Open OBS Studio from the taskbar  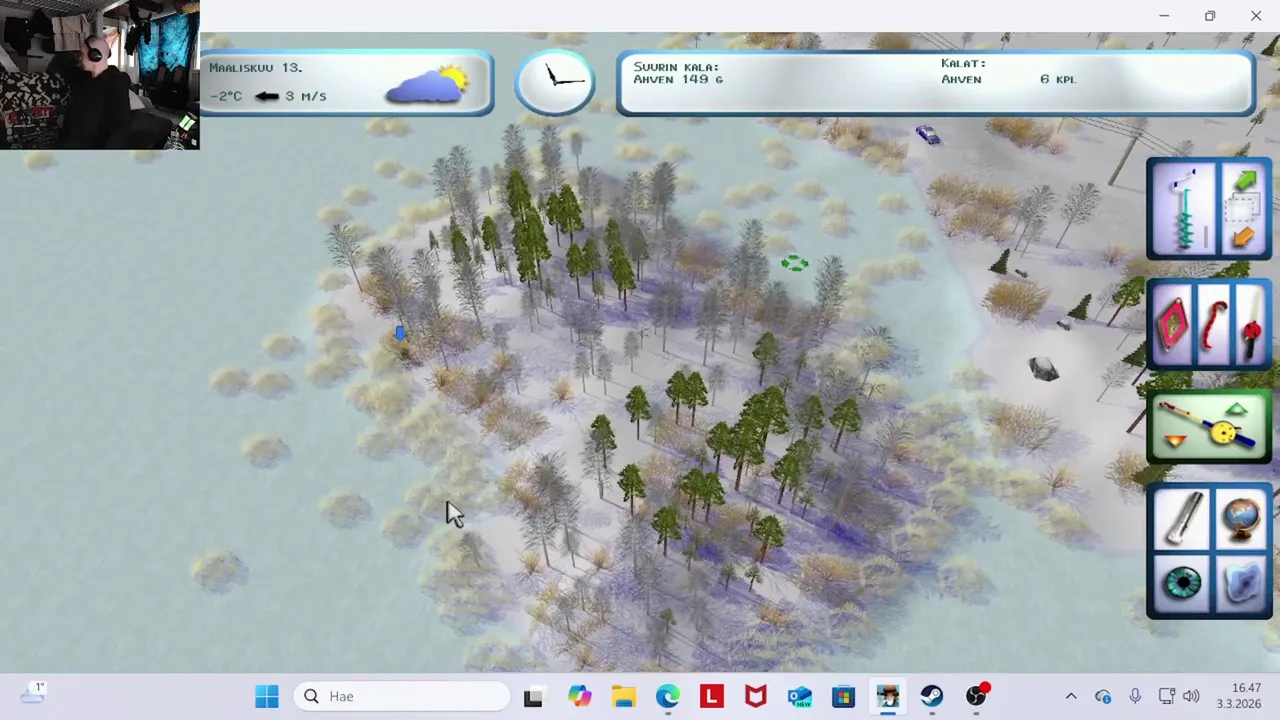(976, 696)
